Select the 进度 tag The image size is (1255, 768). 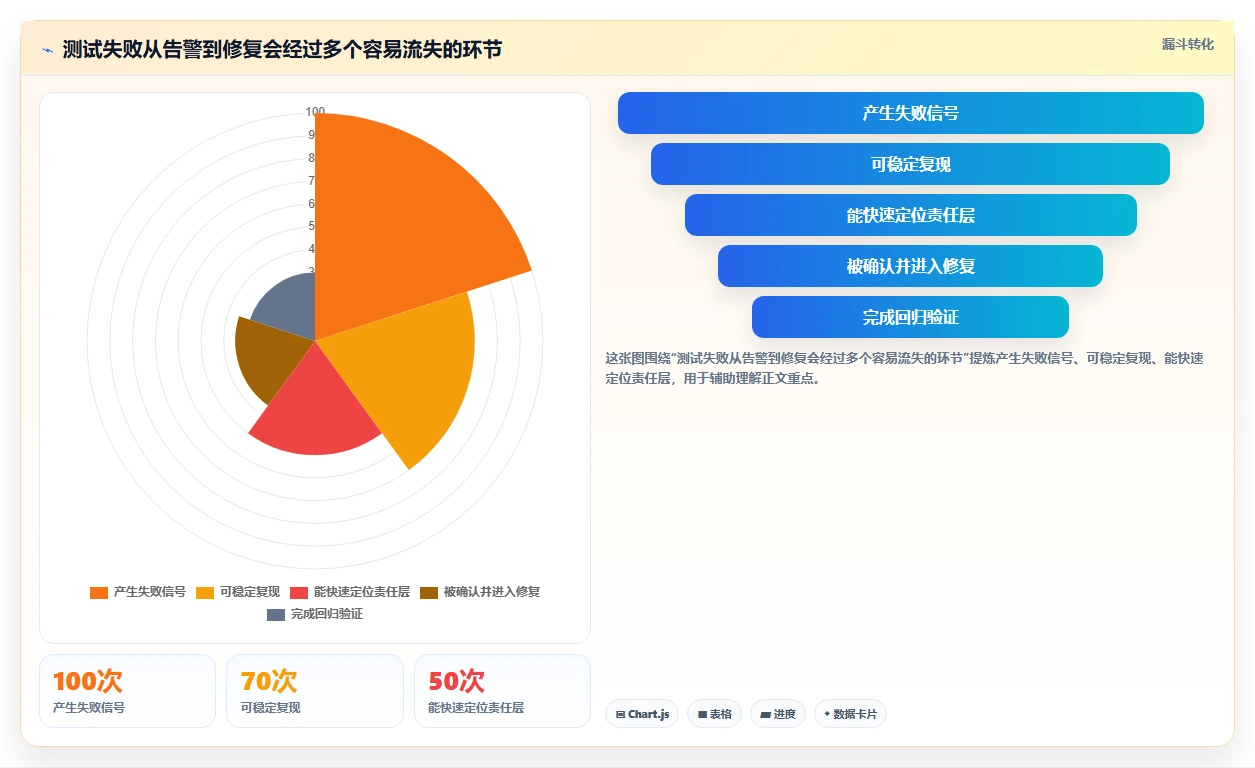tap(778, 714)
